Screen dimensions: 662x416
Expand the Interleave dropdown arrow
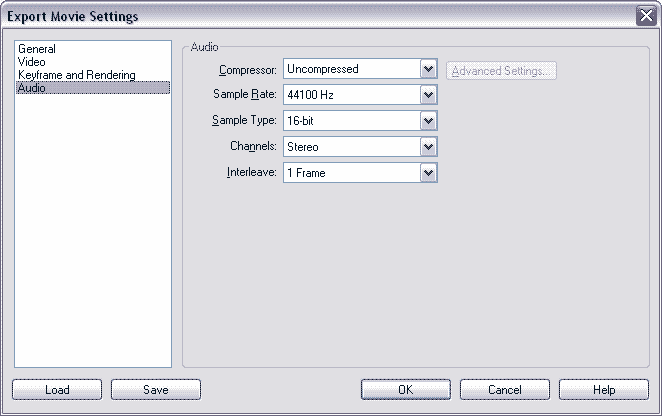point(429,173)
